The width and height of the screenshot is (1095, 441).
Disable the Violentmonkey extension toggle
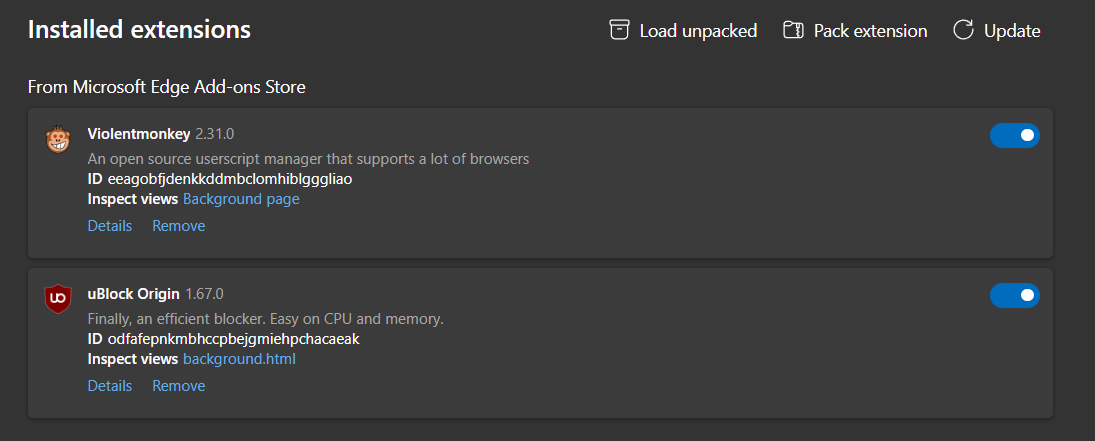pos(1014,136)
